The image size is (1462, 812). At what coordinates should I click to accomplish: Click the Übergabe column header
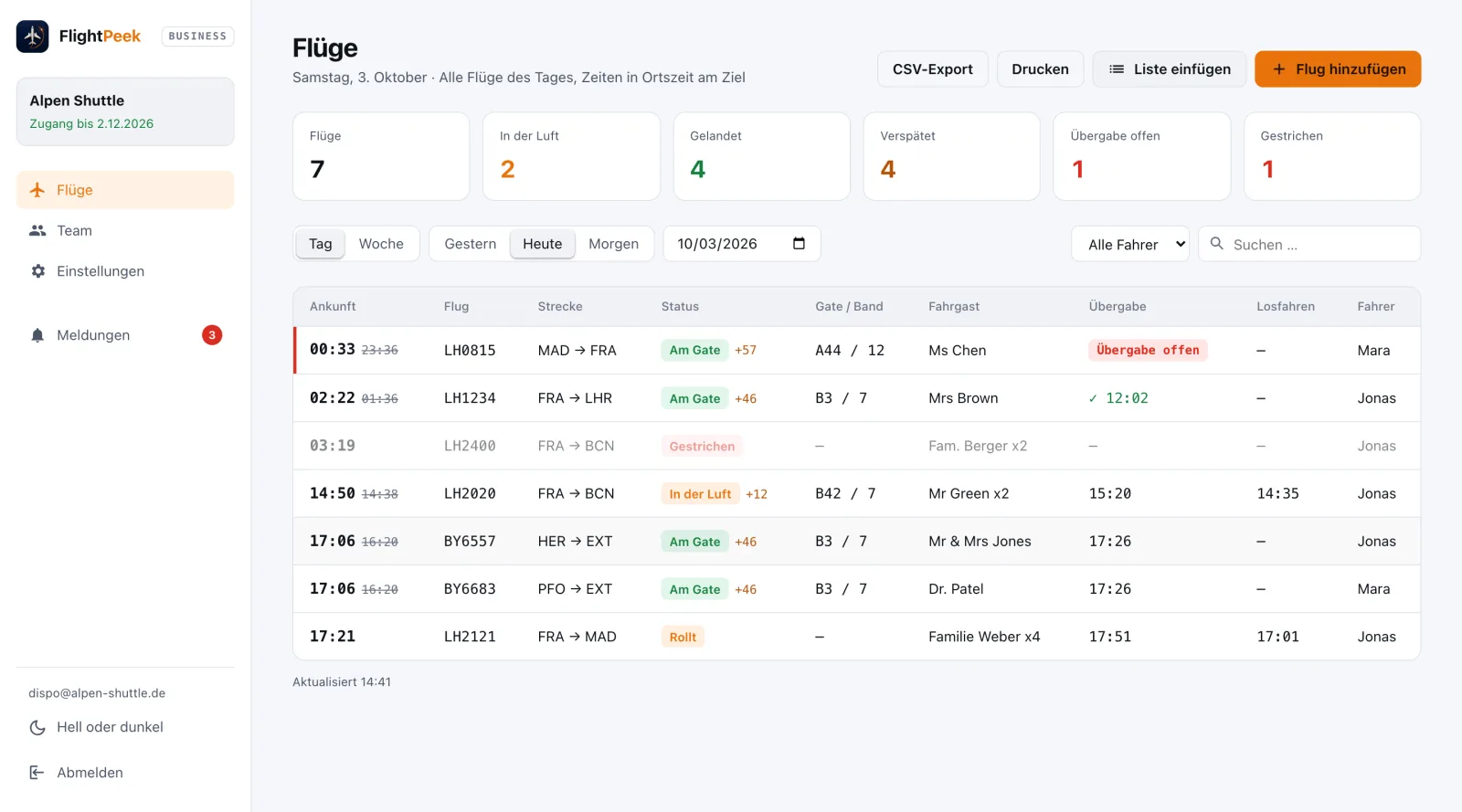click(x=1118, y=307)
